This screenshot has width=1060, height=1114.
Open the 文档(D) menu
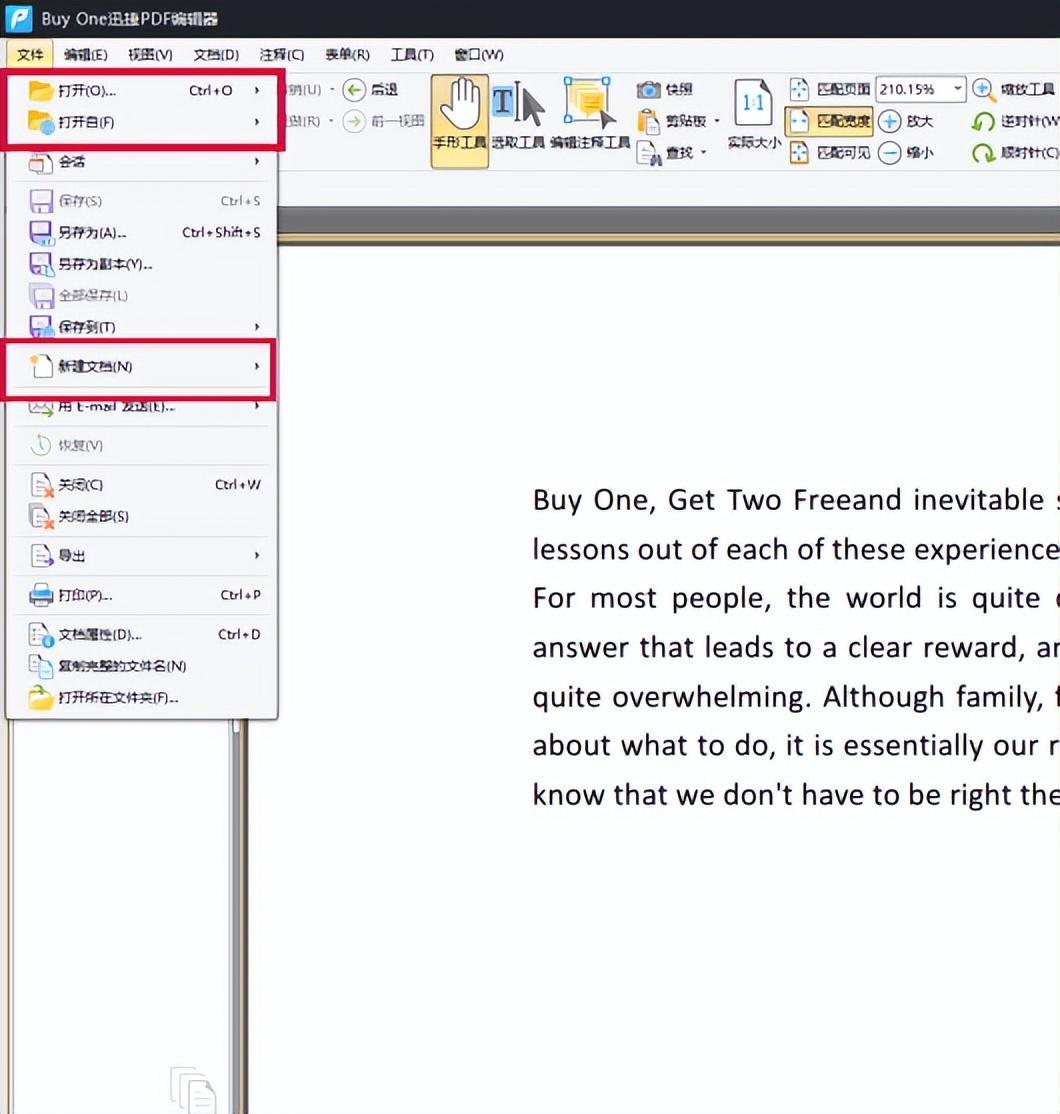(x=216, y=55)
